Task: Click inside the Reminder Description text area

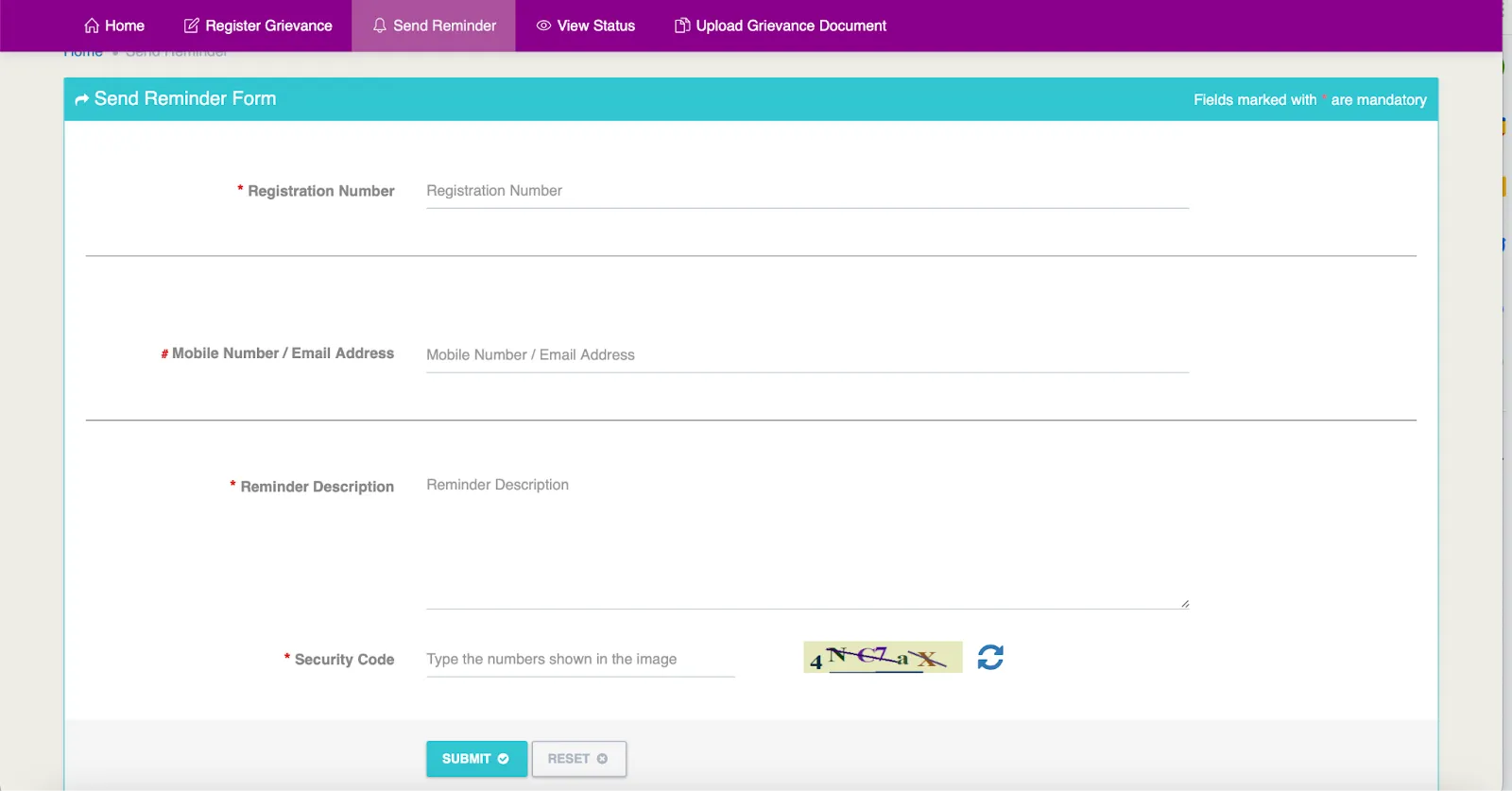Action: pyautogui.click(x=806, y=539)
